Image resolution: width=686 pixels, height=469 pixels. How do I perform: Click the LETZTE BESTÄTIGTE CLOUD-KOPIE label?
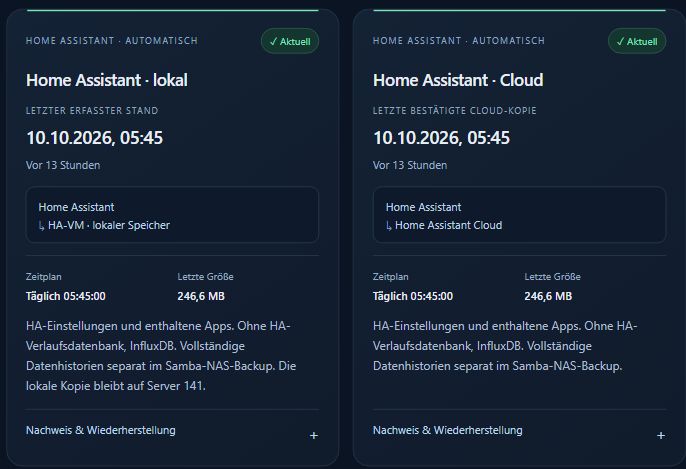pyautogui.click(x=455, y=111)
